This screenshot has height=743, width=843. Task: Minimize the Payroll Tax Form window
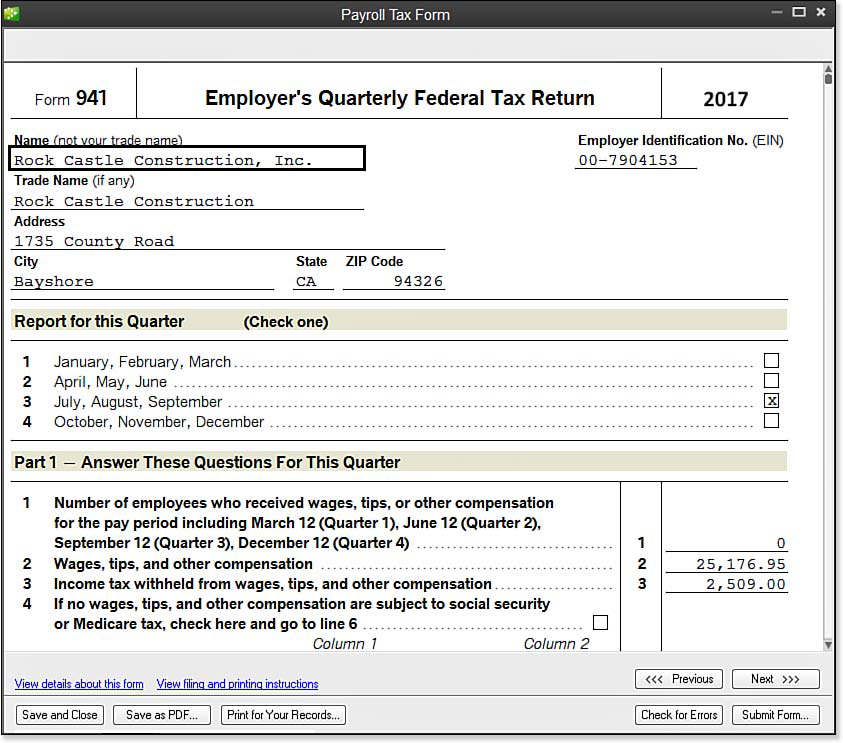pyautogui.click(x=777, y=12)
